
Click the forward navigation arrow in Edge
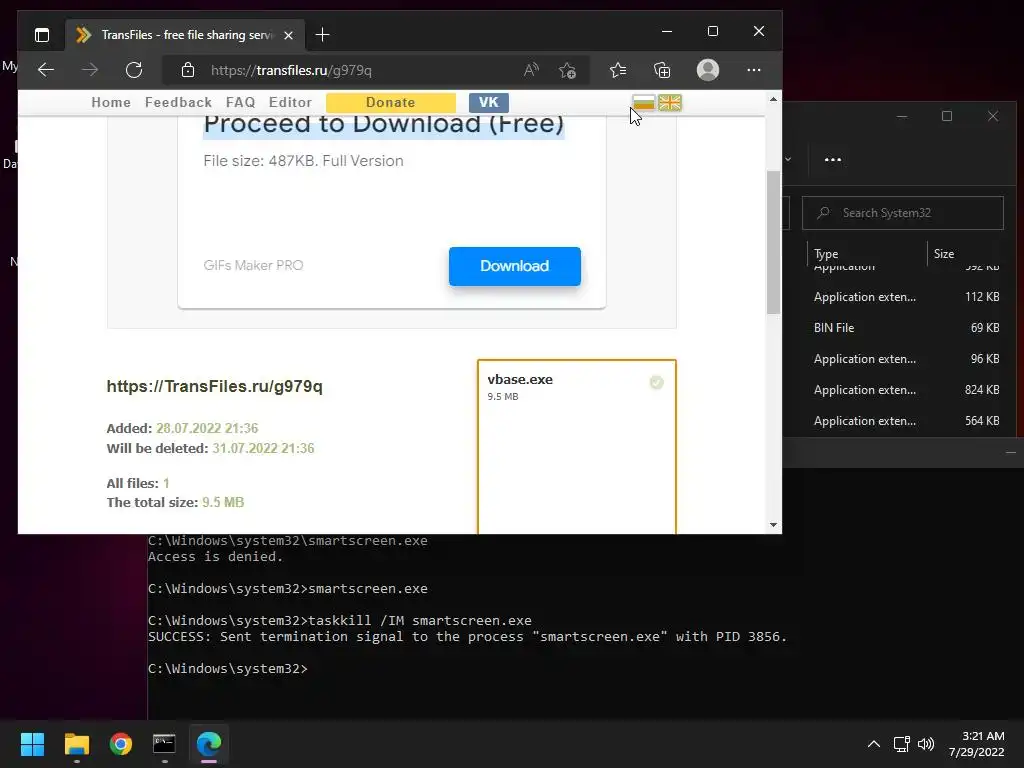click(90, 70)
